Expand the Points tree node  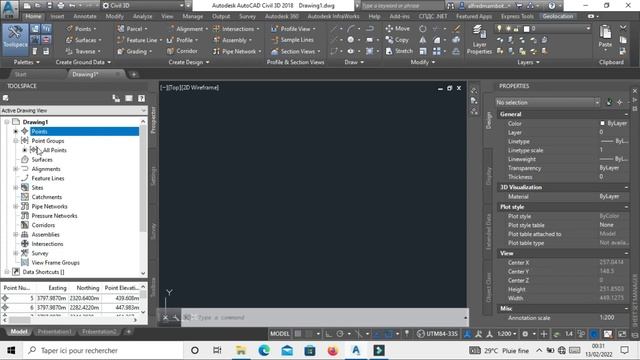pos(16,131)
